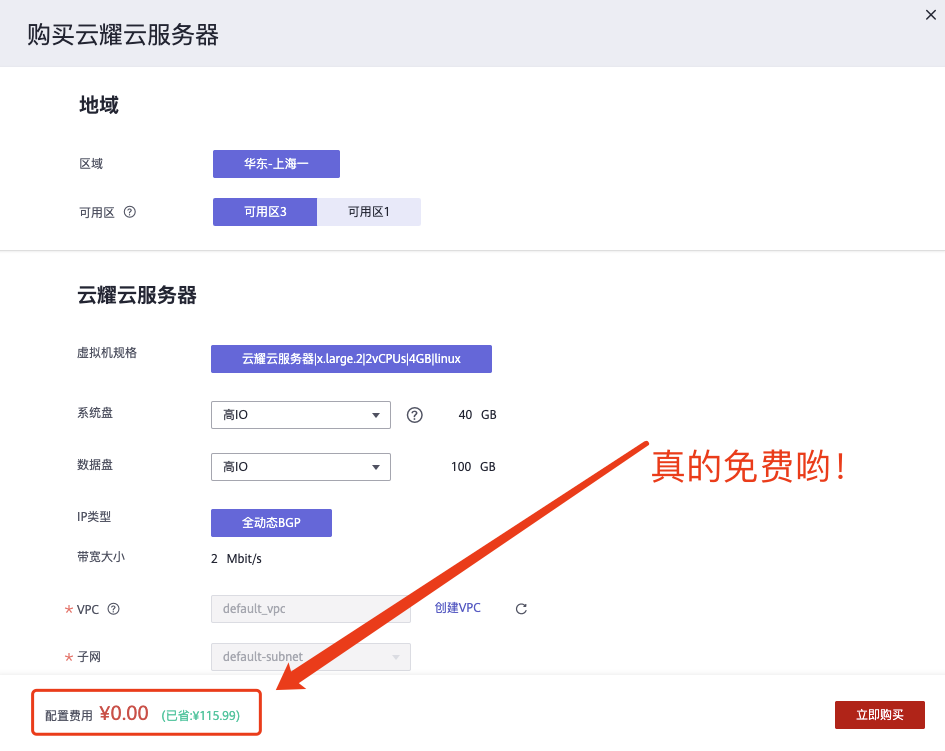Click the default_vpc selection field
The width and height of the screenshot is (945, 751).
310,609
